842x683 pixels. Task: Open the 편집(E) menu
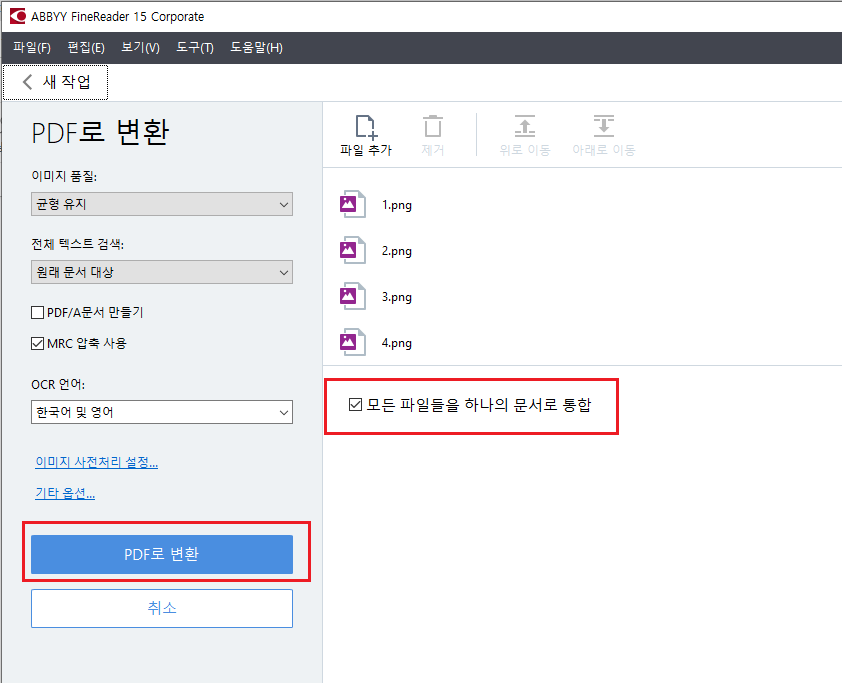86,48
